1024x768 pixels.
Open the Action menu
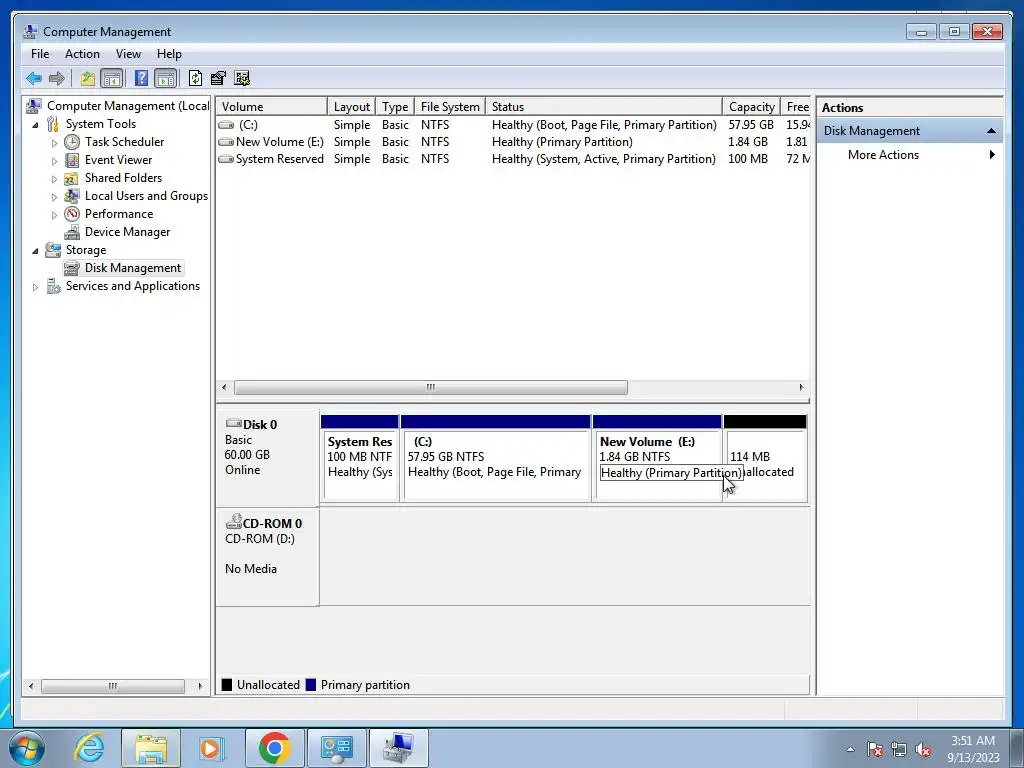coord(82,54)
